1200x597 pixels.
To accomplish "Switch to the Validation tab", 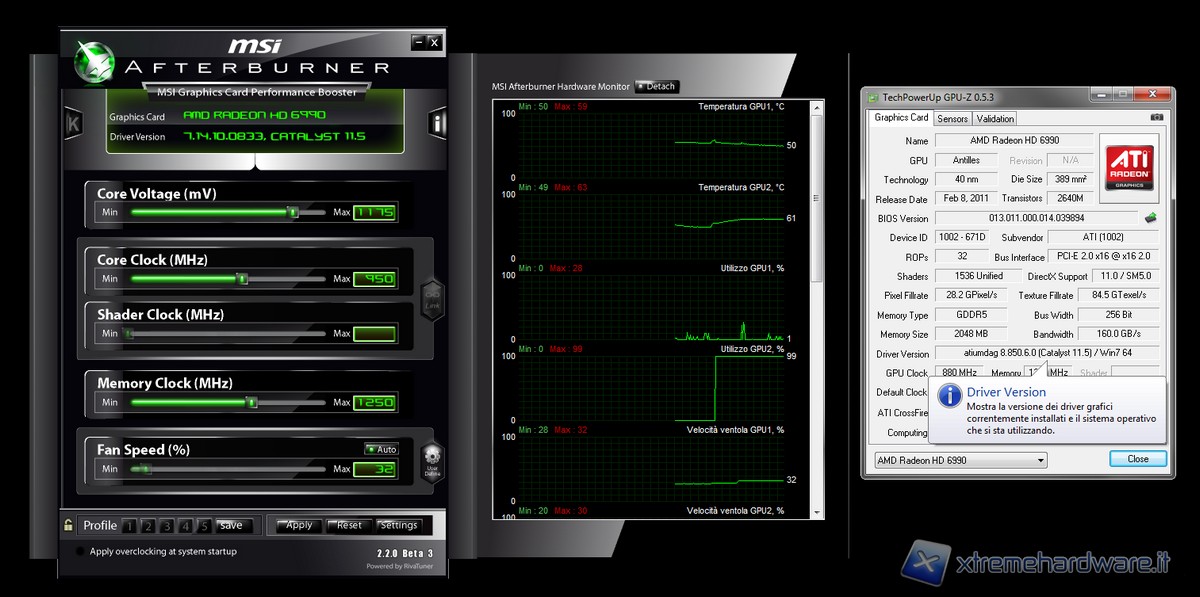I will point(994,118).
